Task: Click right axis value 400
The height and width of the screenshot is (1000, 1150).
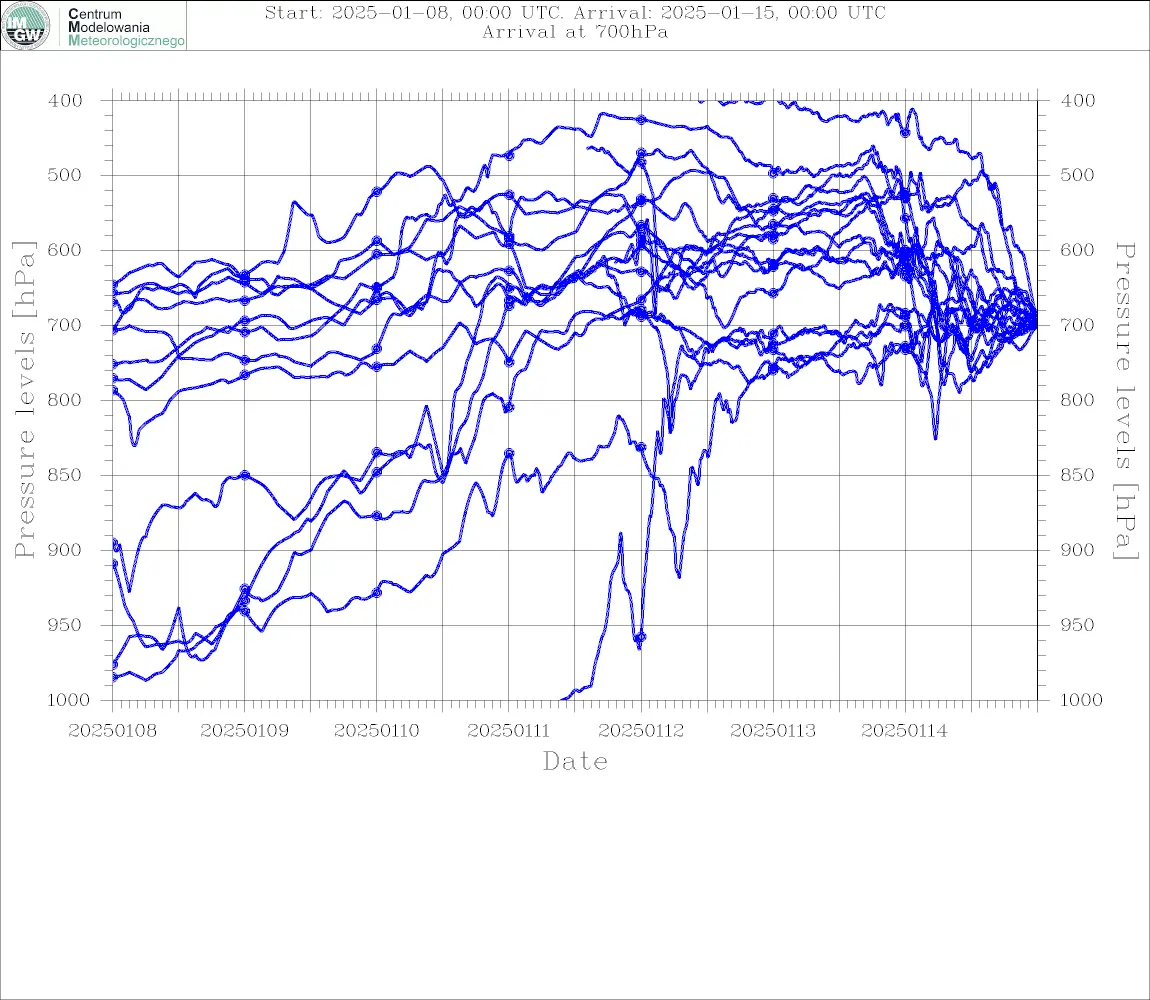Action: (x=1077, y=101)
